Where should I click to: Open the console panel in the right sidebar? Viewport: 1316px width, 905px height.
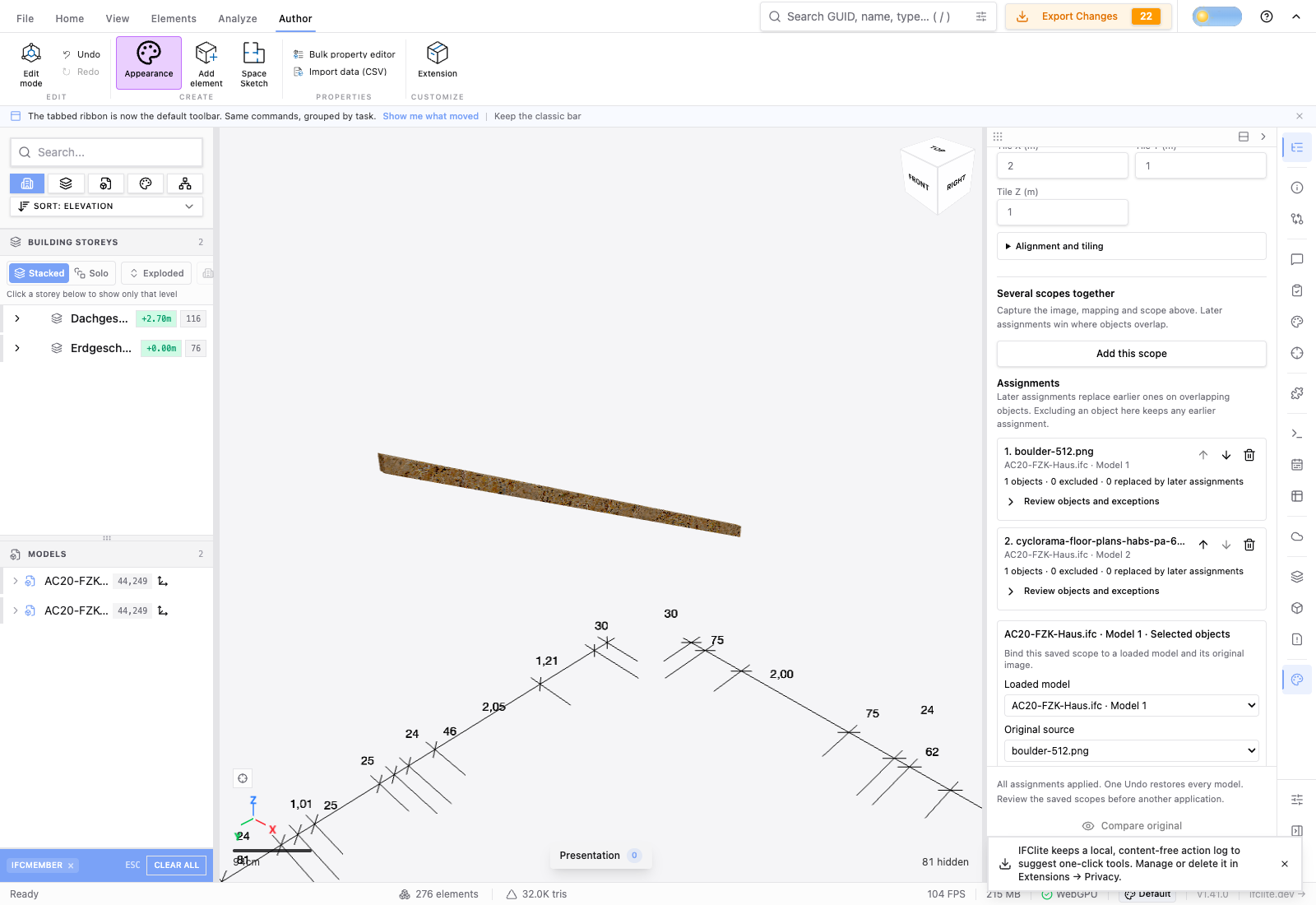tap(1297, 434)
